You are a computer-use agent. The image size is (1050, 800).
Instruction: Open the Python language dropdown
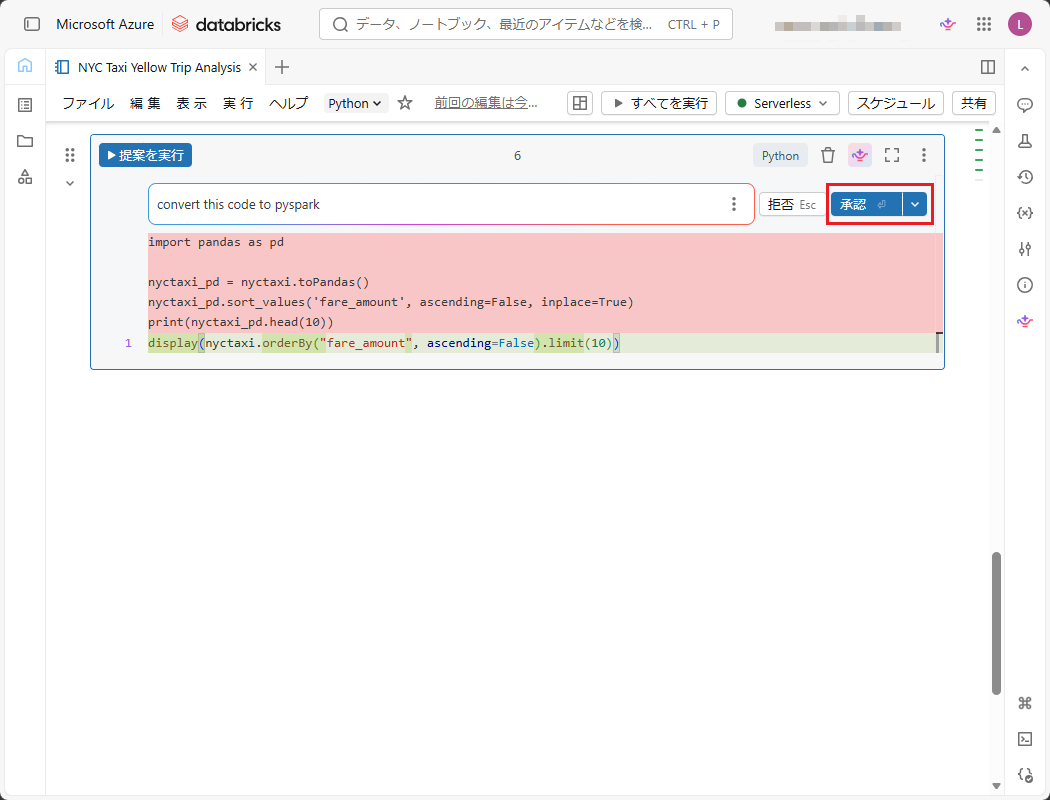click(356, 103)
